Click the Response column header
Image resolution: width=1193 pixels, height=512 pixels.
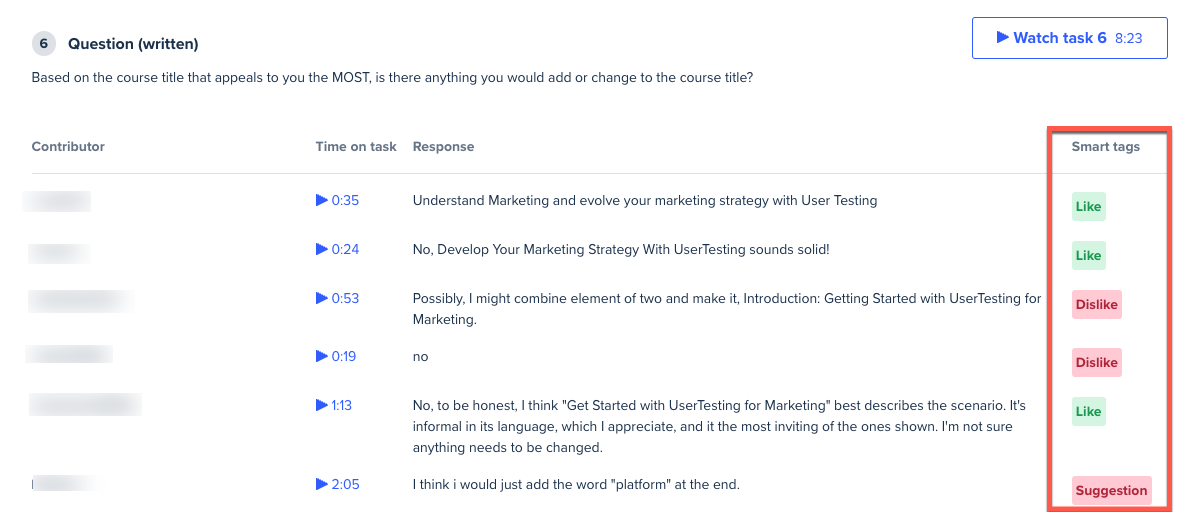444,147
